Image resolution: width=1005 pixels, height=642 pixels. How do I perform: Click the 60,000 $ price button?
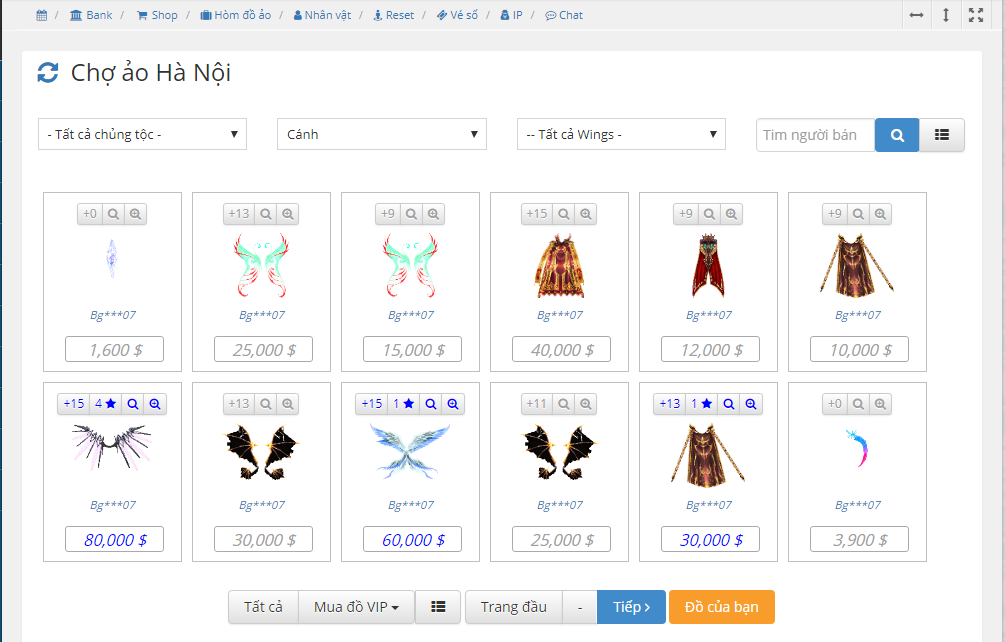(413, 540)
